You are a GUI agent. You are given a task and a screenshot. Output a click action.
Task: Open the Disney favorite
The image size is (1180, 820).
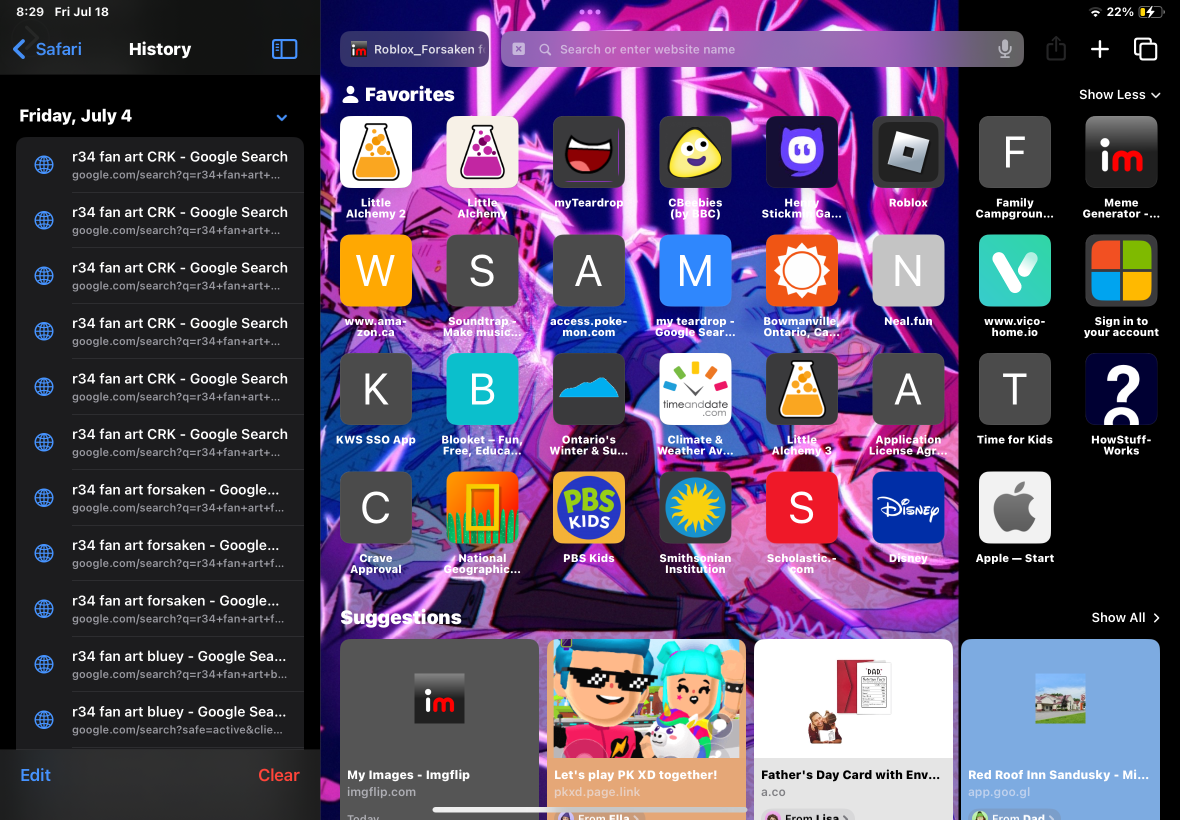(908, 508)
